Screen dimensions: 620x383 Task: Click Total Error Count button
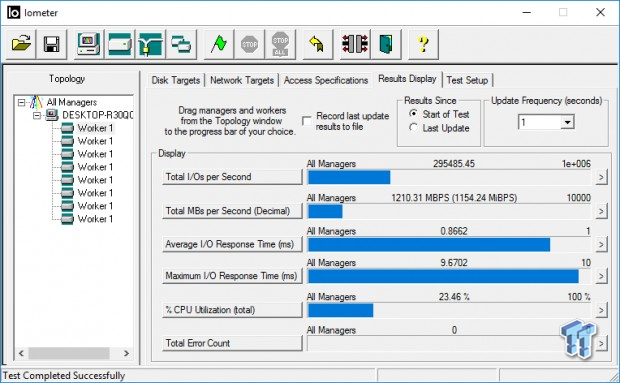pos(232,343)
